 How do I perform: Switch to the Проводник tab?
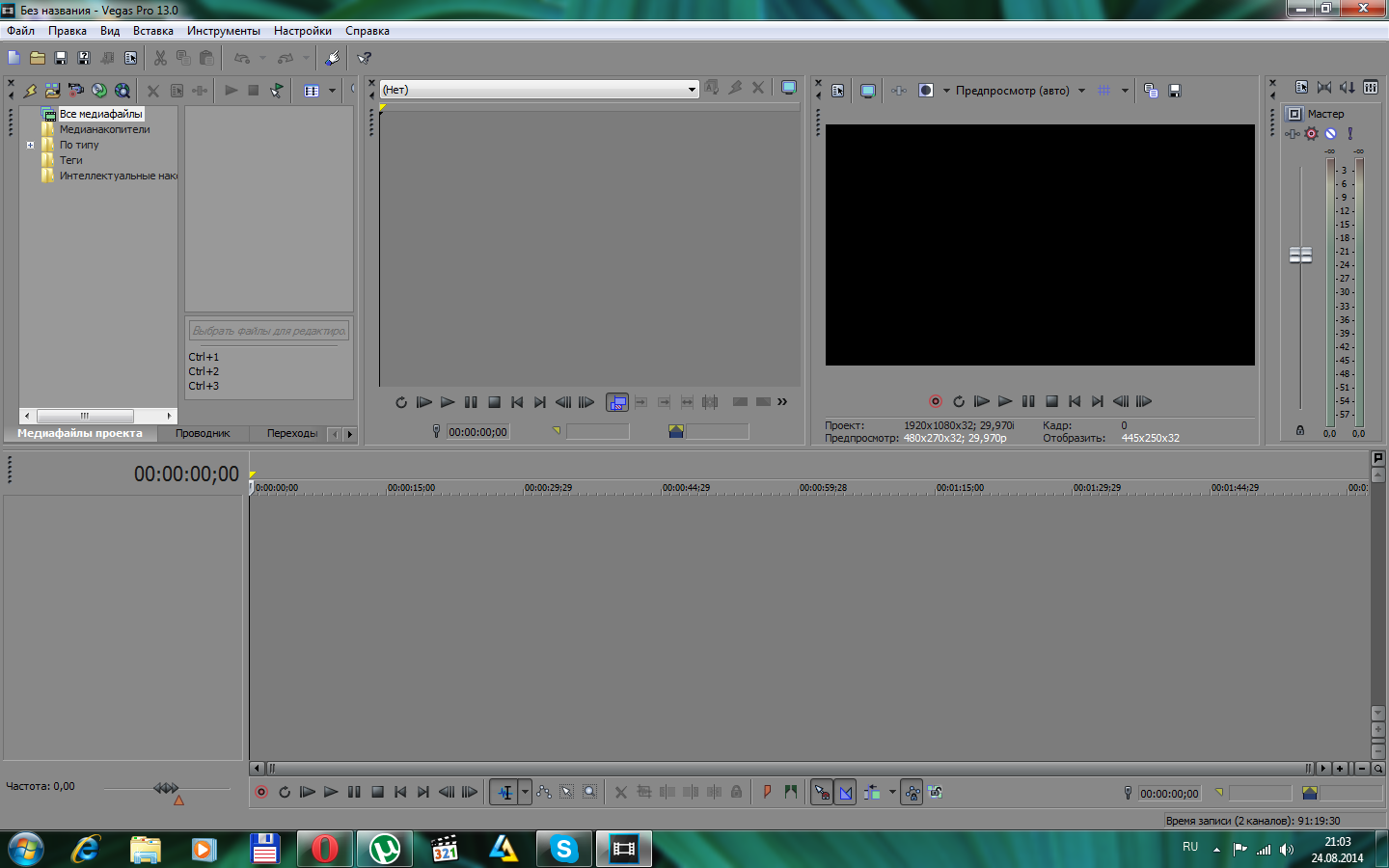click(x=203, y=434)
